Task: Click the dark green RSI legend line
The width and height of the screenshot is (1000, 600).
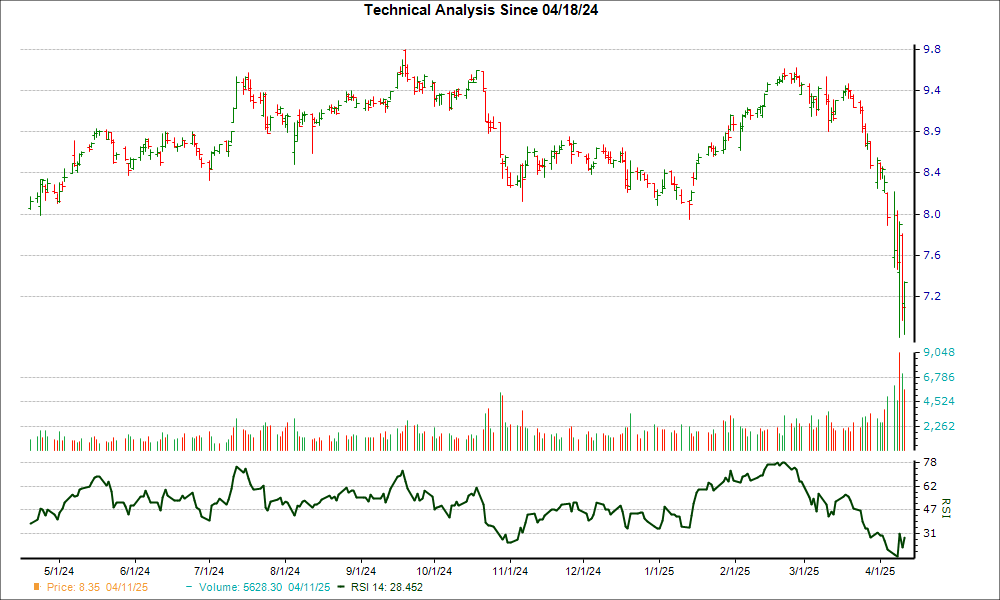Action: [343, 588]
